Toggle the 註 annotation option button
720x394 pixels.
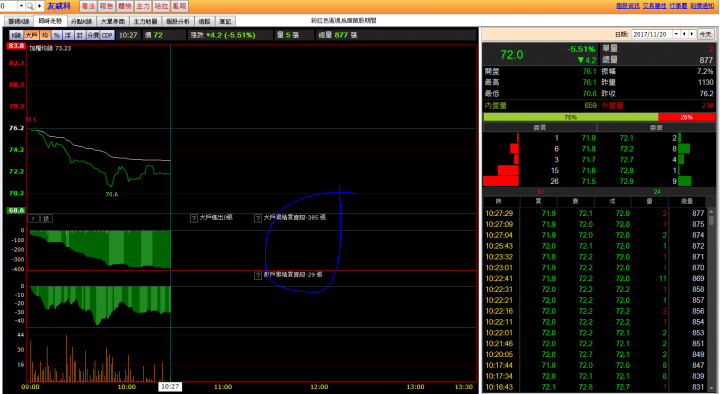click(79, 35)
